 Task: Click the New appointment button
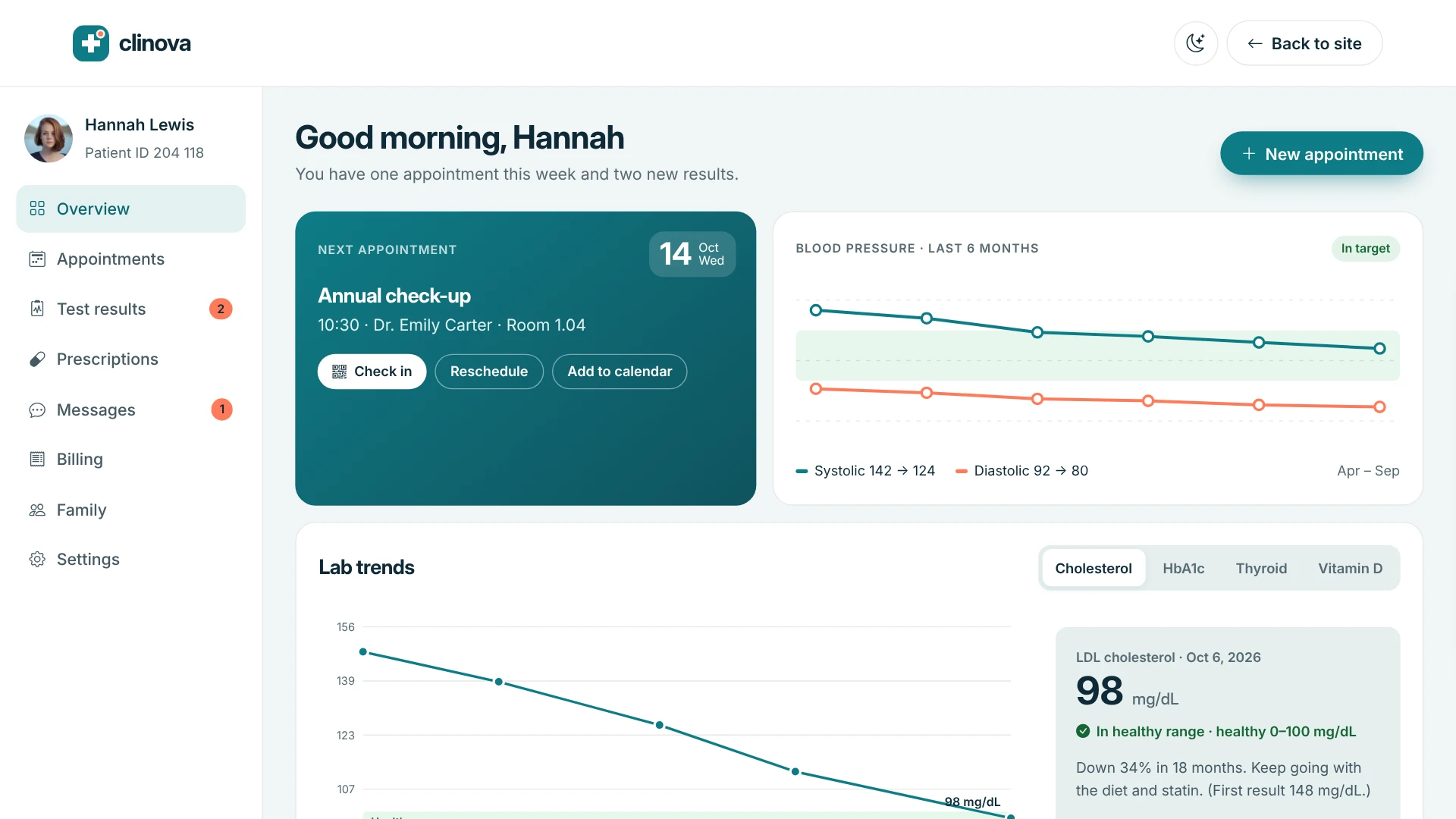tap(1321, 154)
